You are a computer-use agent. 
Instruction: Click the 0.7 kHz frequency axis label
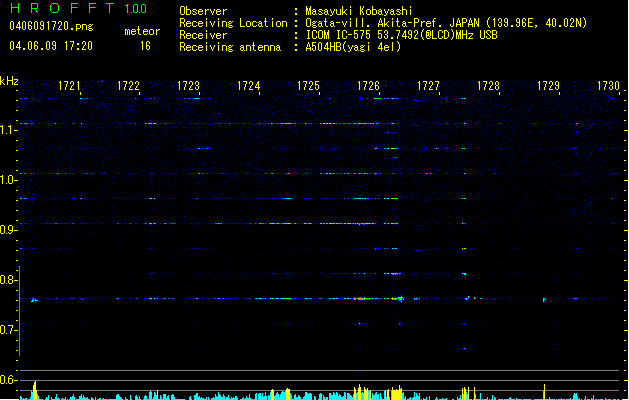(x=8, y=330)
